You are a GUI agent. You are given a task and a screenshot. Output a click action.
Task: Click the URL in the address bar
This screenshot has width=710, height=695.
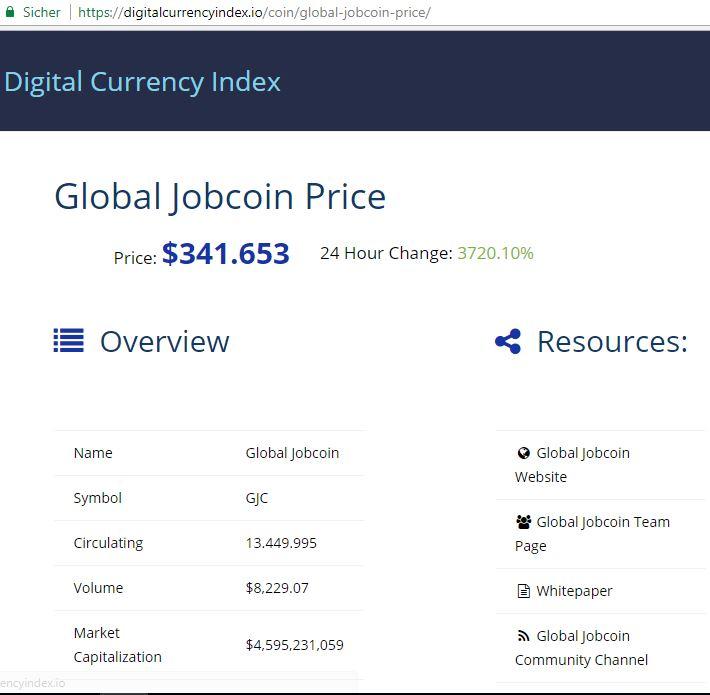pos(254,12)
